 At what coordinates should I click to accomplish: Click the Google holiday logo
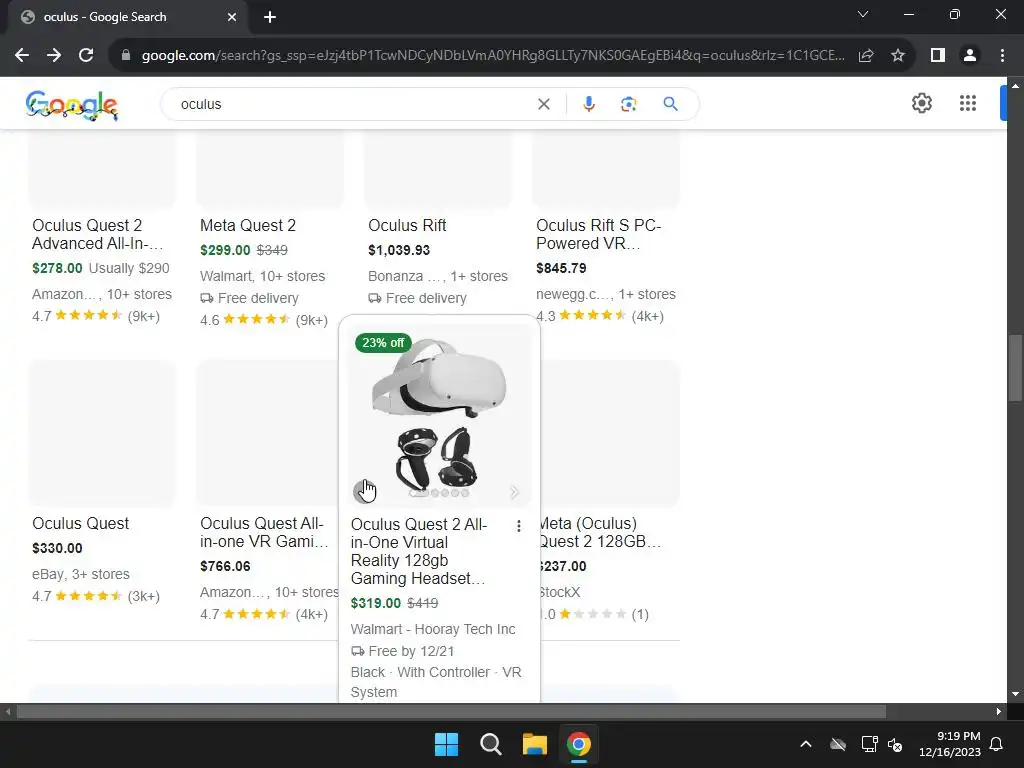click(x=72, y=104)
